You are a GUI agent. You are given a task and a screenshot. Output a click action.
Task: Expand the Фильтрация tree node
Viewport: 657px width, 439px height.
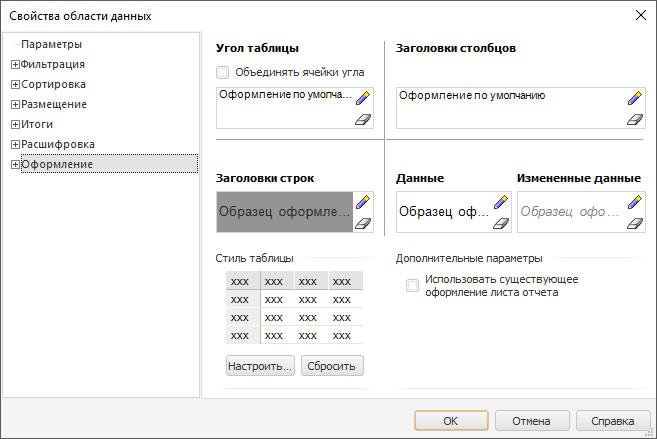click(x=15, y=64)
